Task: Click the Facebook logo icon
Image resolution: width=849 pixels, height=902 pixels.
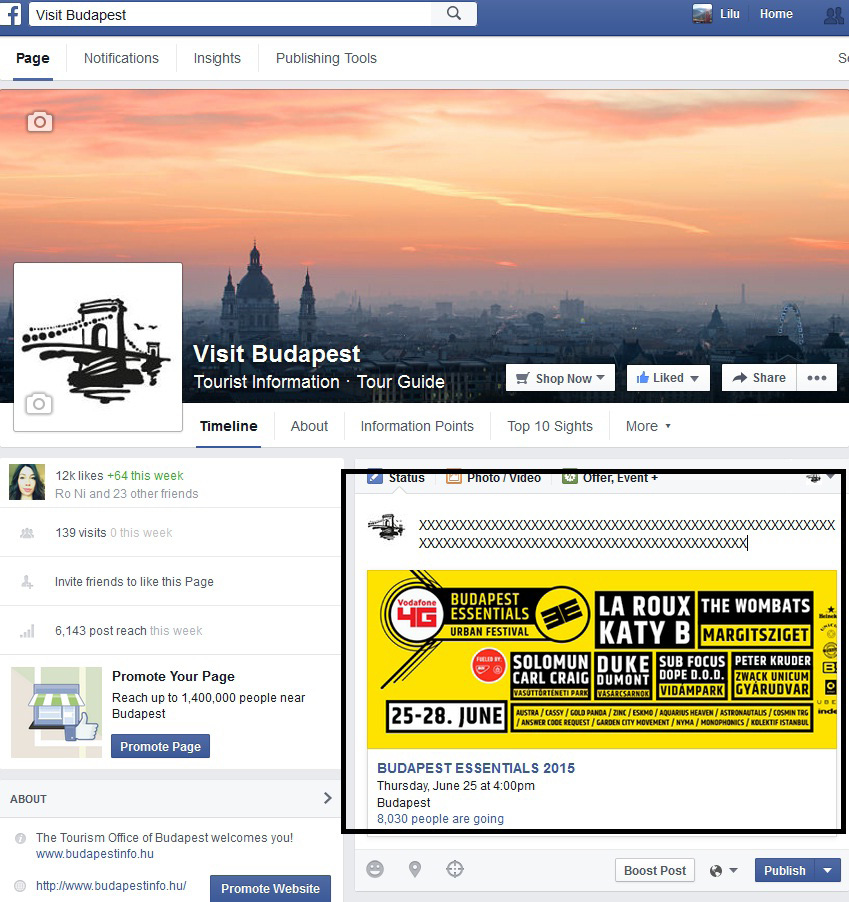Action: 10,13
